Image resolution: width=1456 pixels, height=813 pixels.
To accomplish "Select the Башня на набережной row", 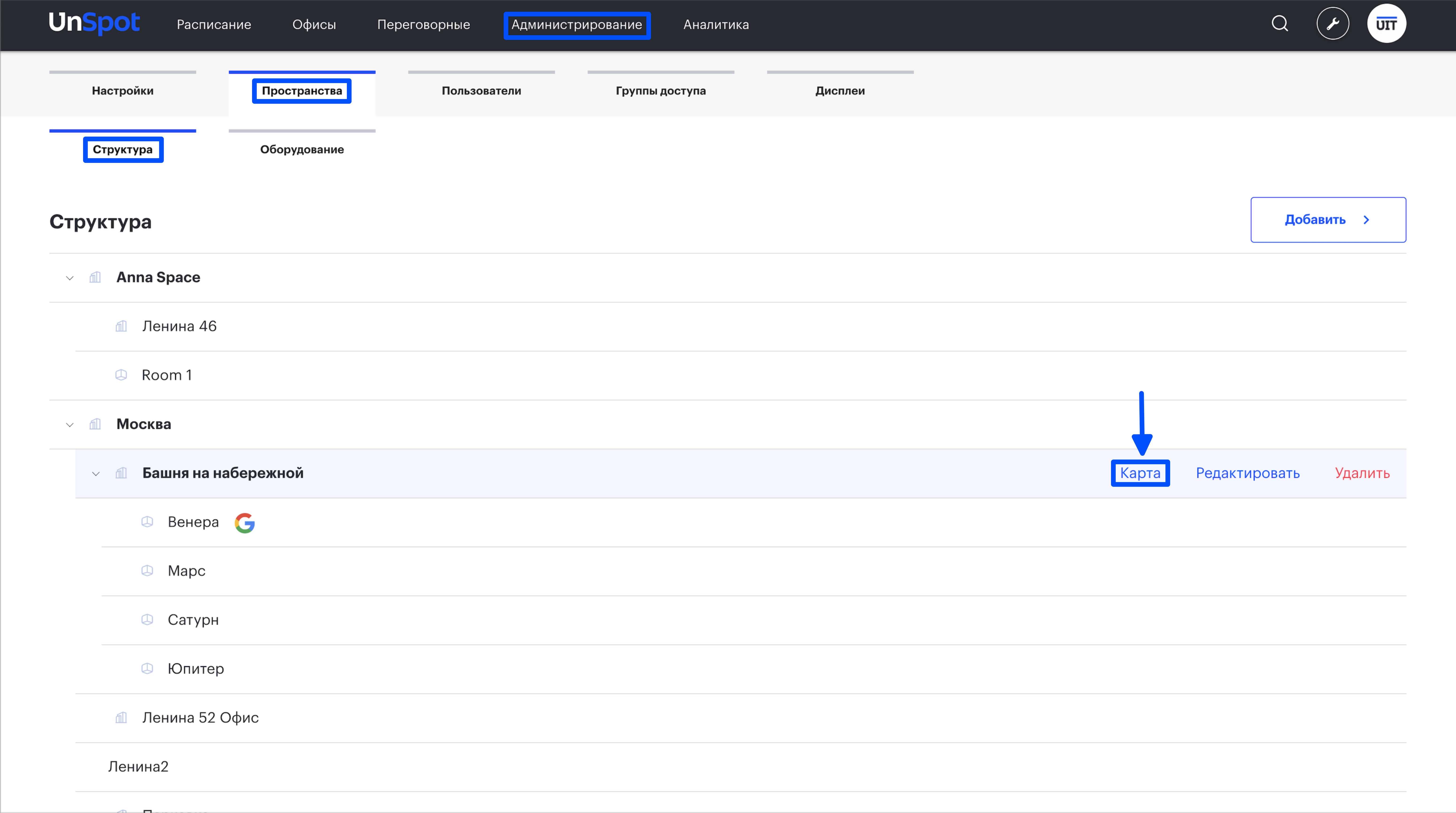I will pyautogui.click(x=740, y=474).
